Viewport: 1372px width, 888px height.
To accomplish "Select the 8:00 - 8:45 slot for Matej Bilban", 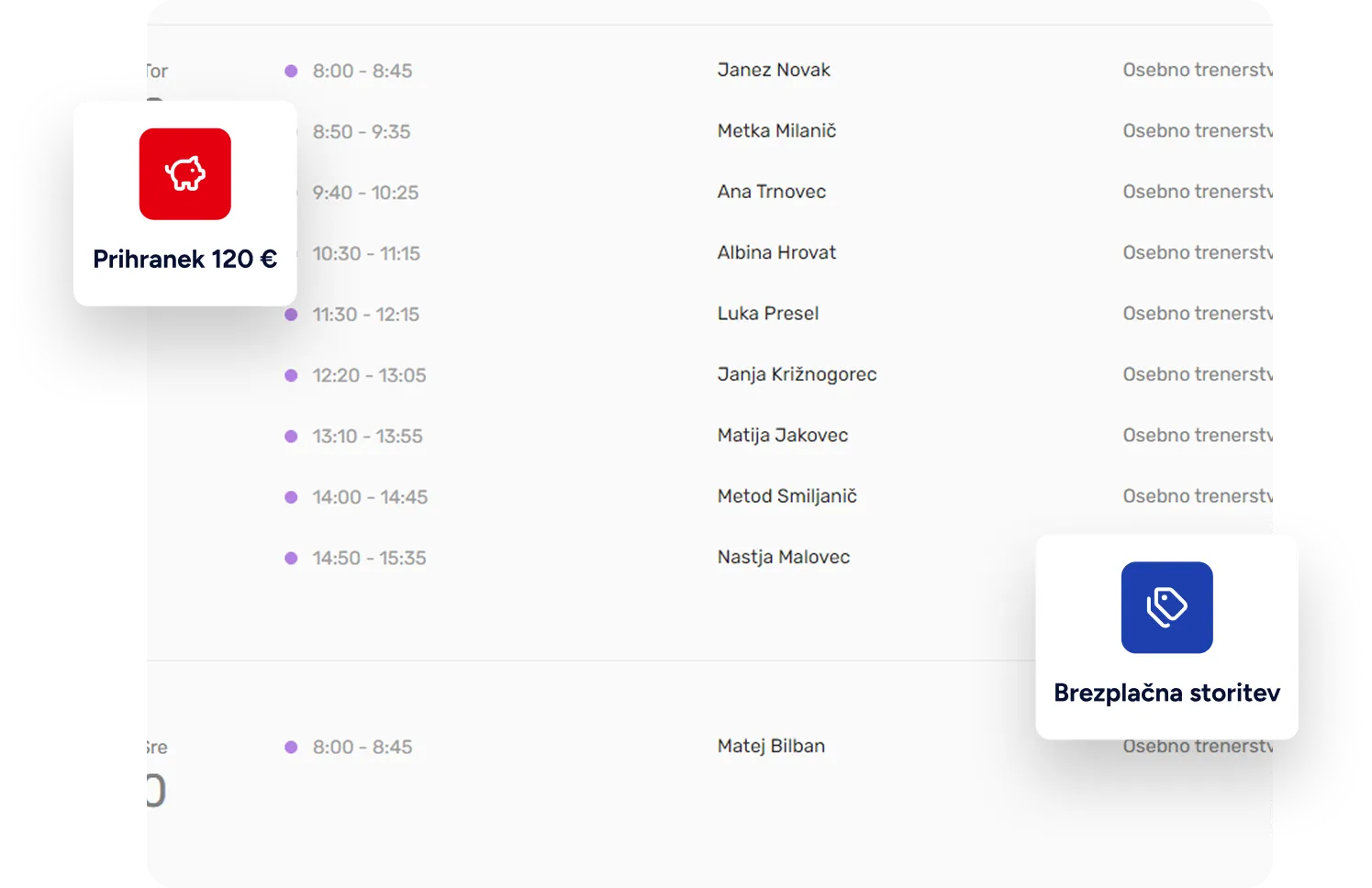I will 363,747.
